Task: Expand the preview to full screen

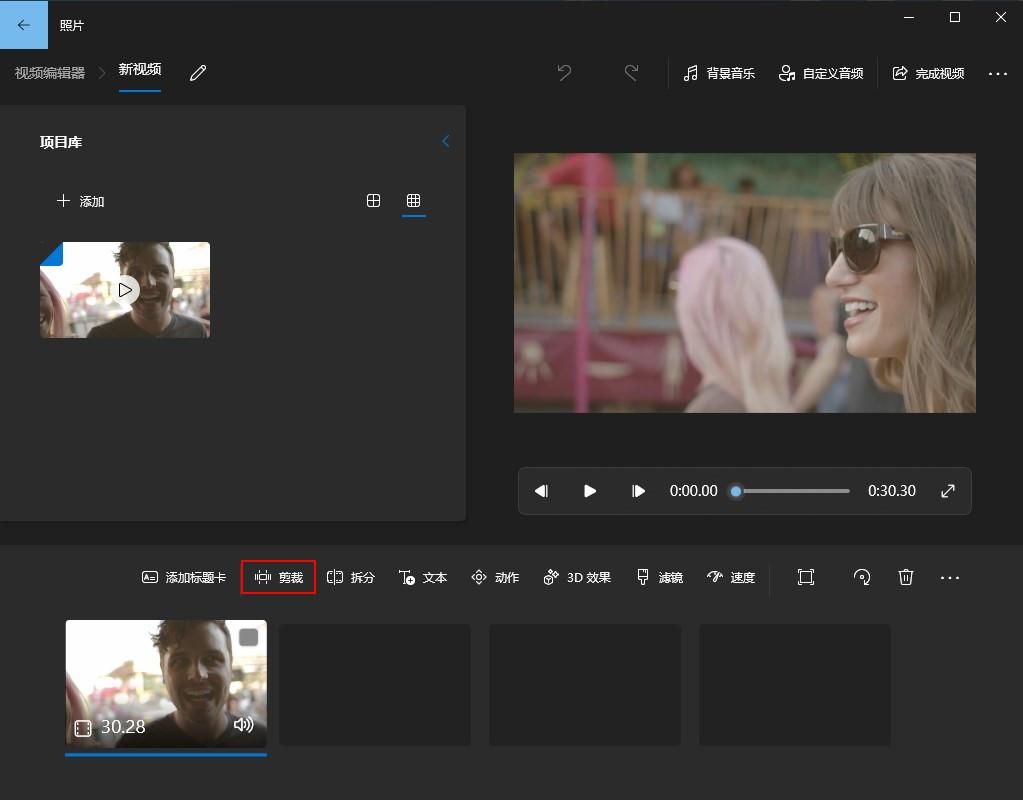Action: (x=948, y=491)
